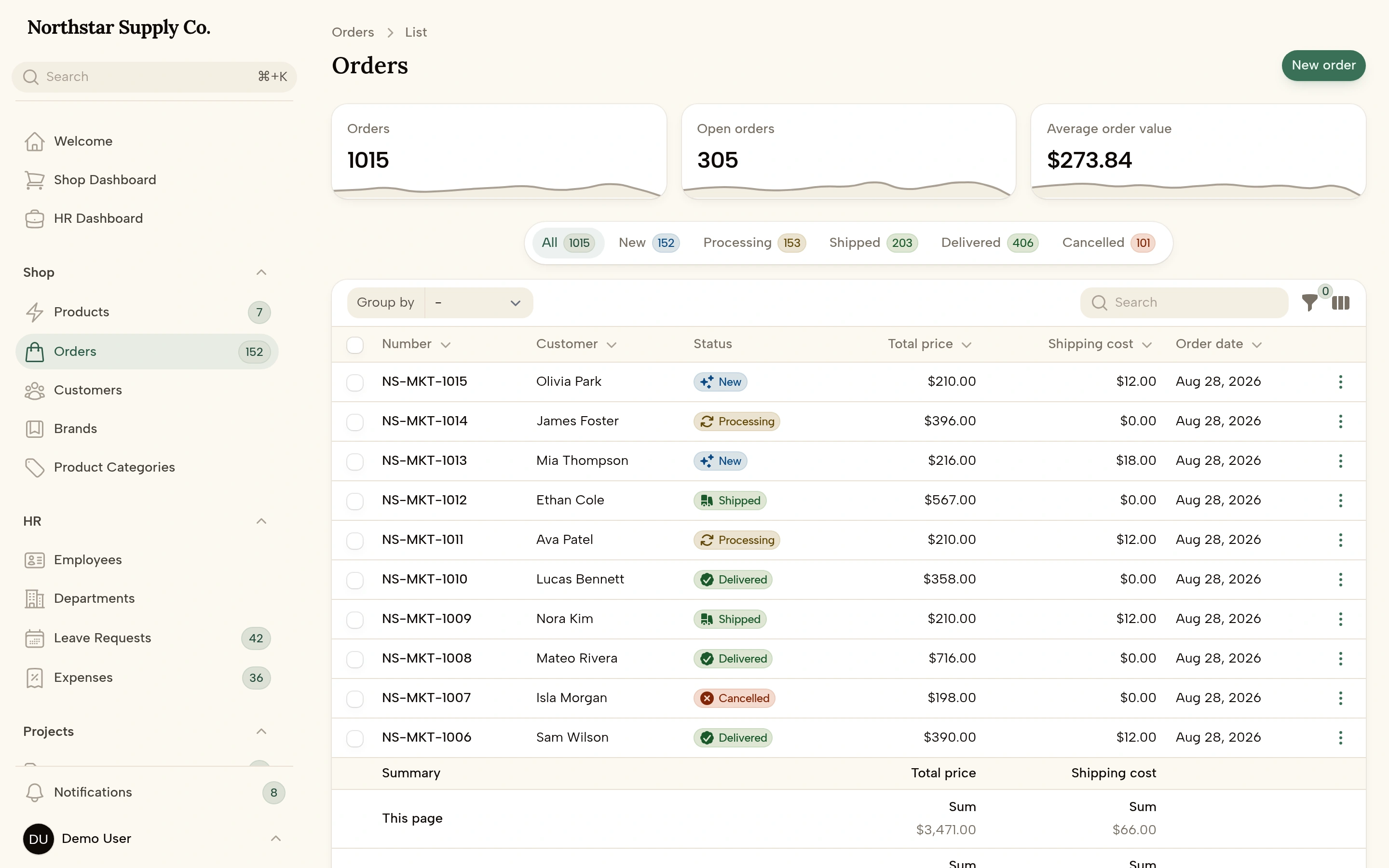This screenshot has height=868, width=1389.
Task: Check the box for order NS-MKT-1006
Action: point(354,738)
